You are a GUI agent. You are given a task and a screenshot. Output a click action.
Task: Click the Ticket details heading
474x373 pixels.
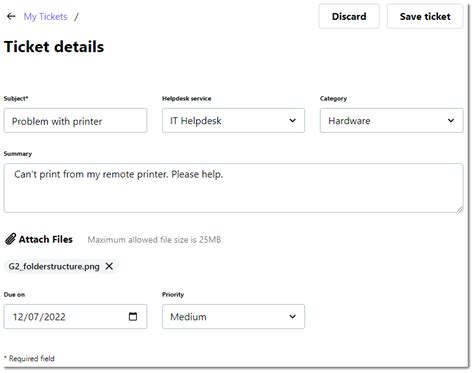[x=54, y=47]
